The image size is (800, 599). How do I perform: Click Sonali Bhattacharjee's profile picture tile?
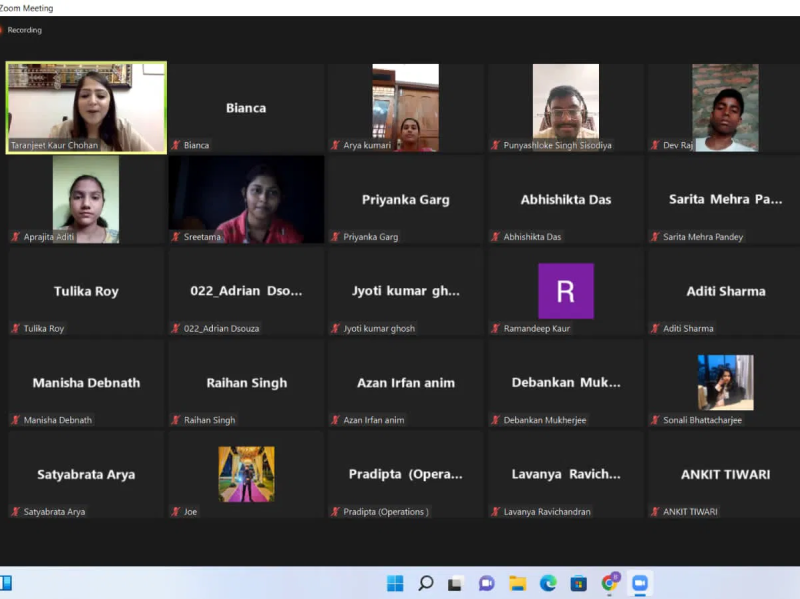[x=725, y=382]
